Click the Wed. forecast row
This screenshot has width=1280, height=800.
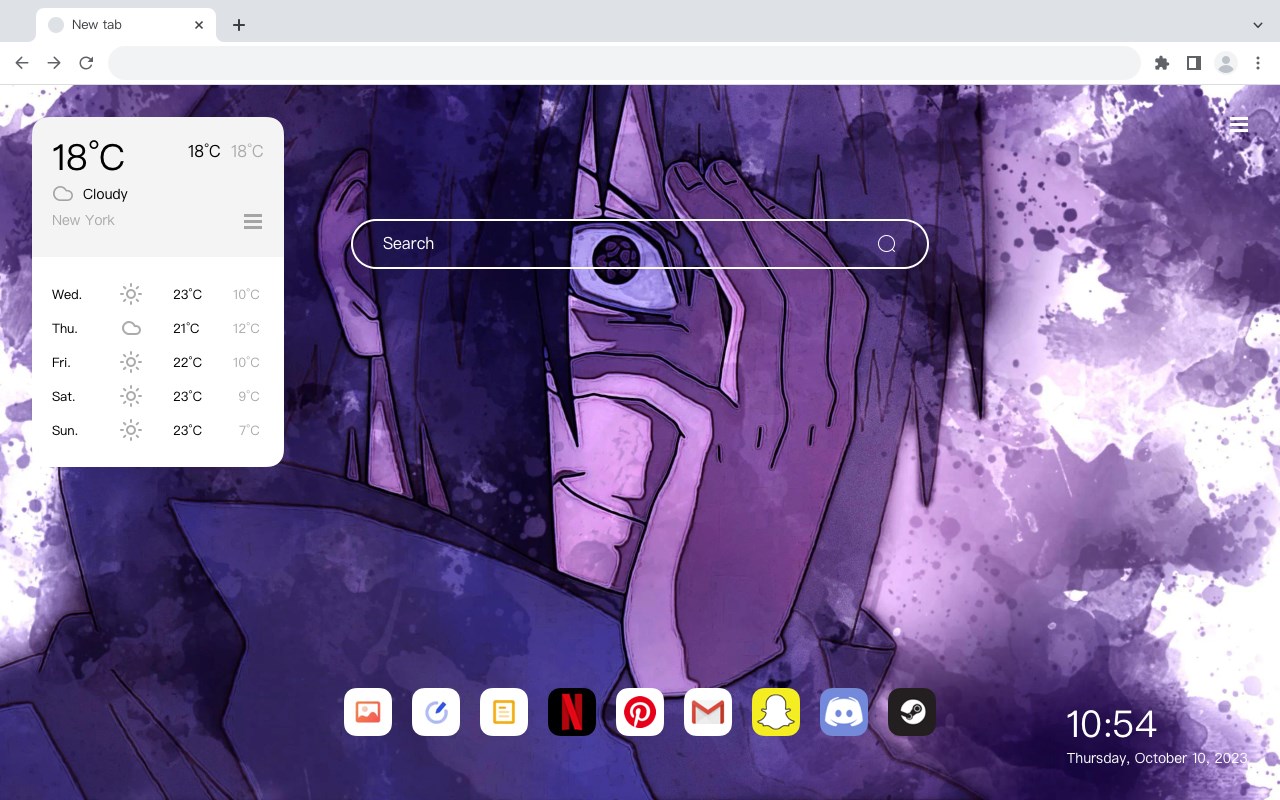pos(158,294)
